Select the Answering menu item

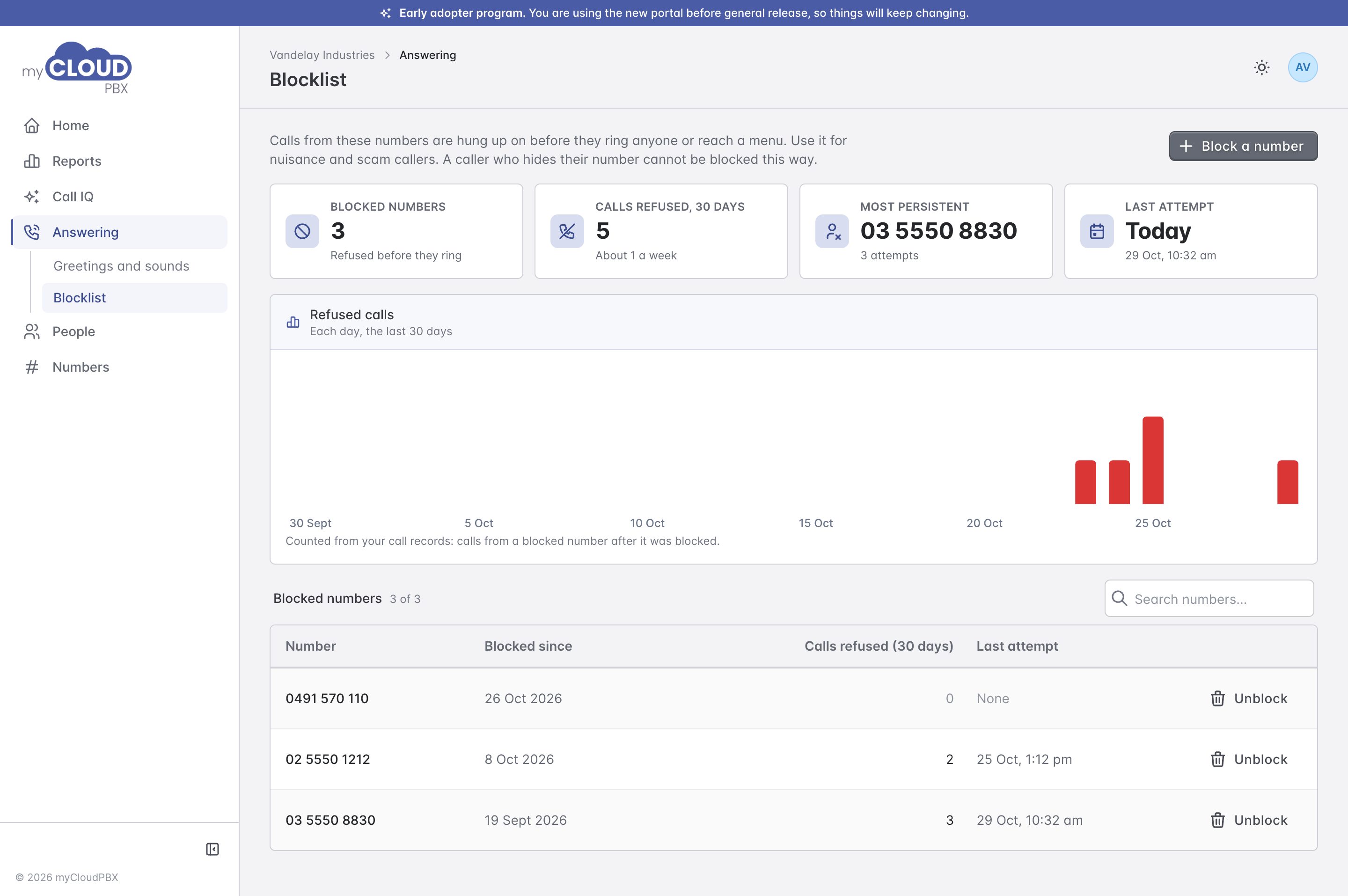119,232
